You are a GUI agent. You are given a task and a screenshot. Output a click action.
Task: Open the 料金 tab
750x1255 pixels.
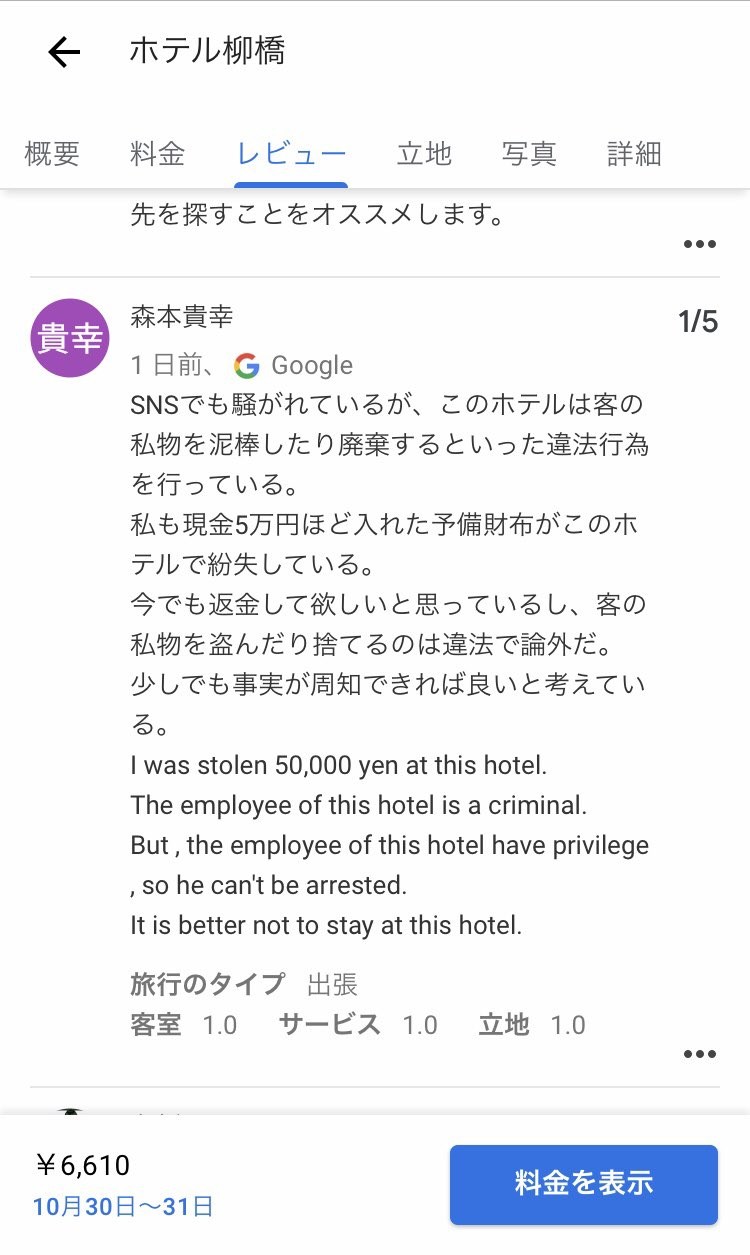click(x=157, y=154)
